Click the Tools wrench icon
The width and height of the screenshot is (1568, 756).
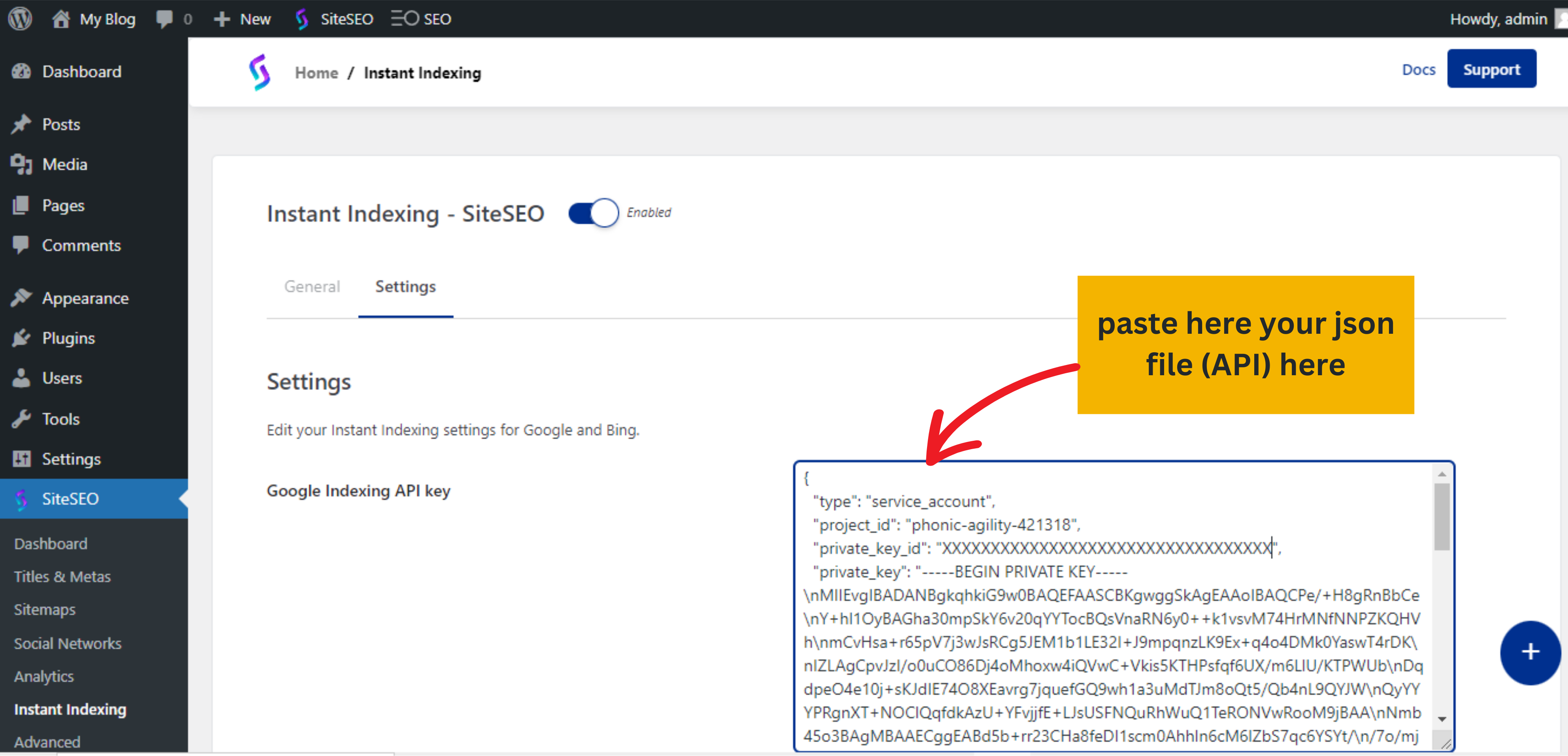click(21, 419)
